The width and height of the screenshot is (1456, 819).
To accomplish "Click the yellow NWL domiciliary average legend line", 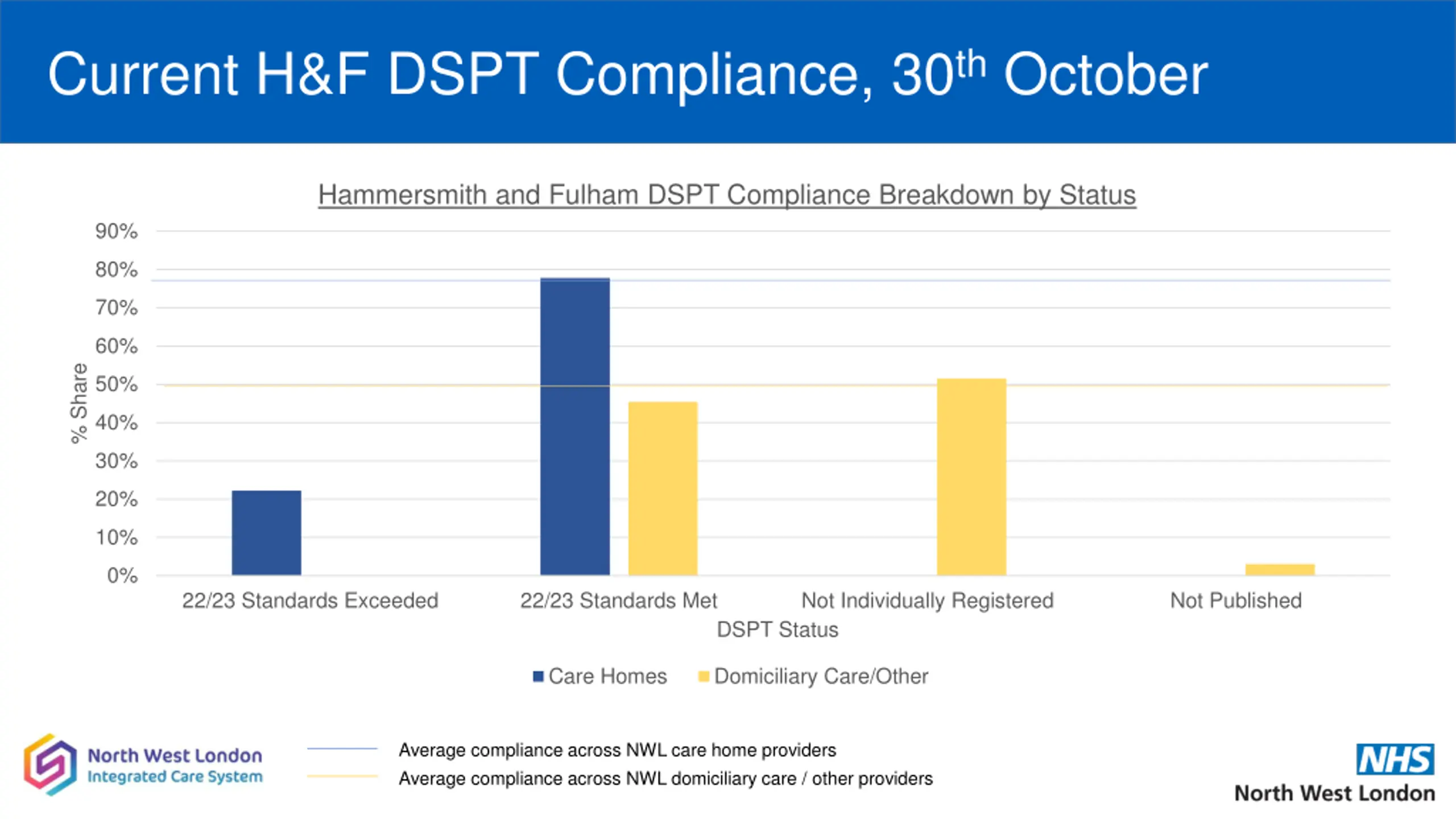I will [x=342, y=776].
